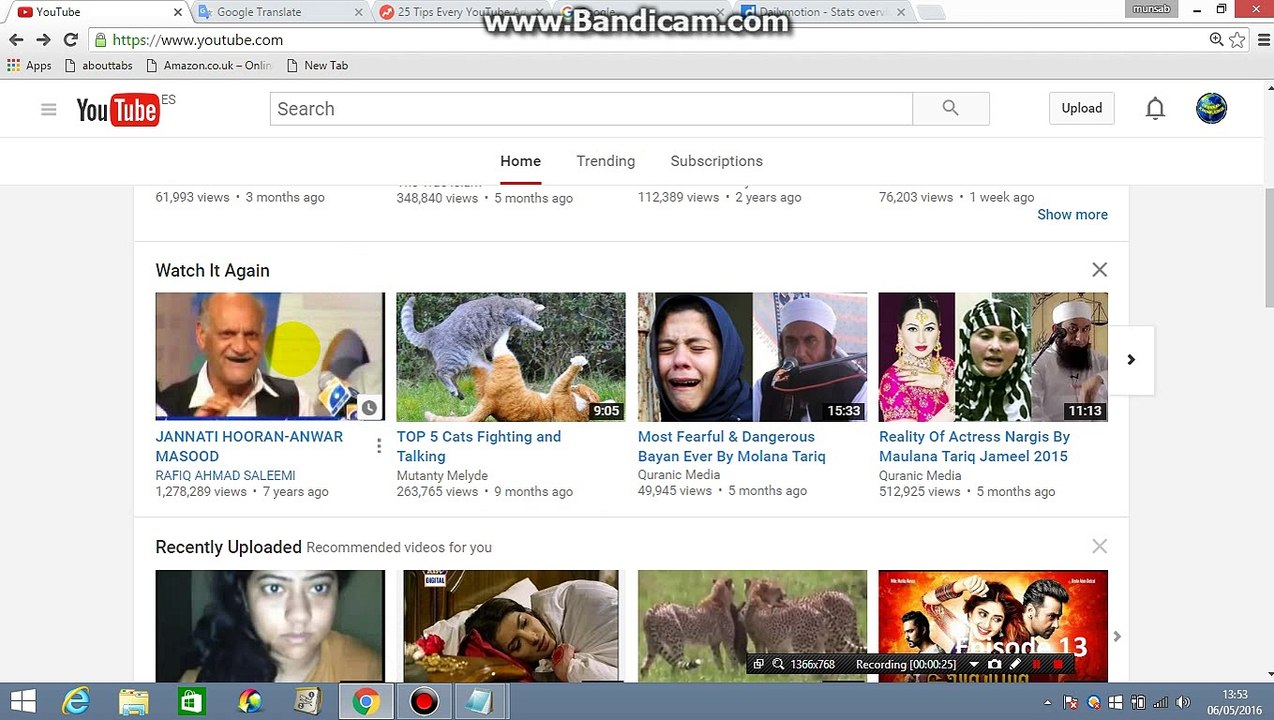The width and height of the screenshot is (1274, 720).
Task: Dismiss the Watch It Again section
Action: pos(1099,270)
